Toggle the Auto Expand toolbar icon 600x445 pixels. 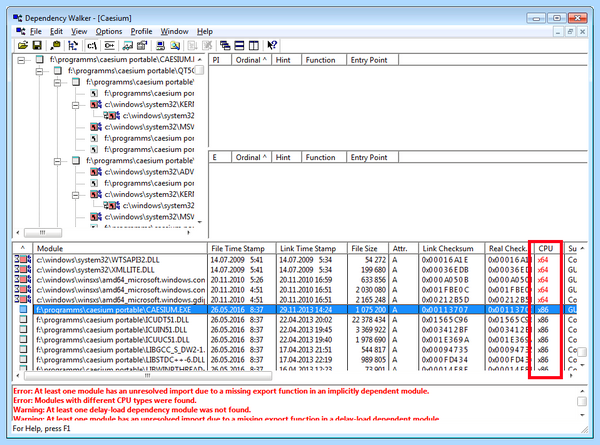point(73,46)
